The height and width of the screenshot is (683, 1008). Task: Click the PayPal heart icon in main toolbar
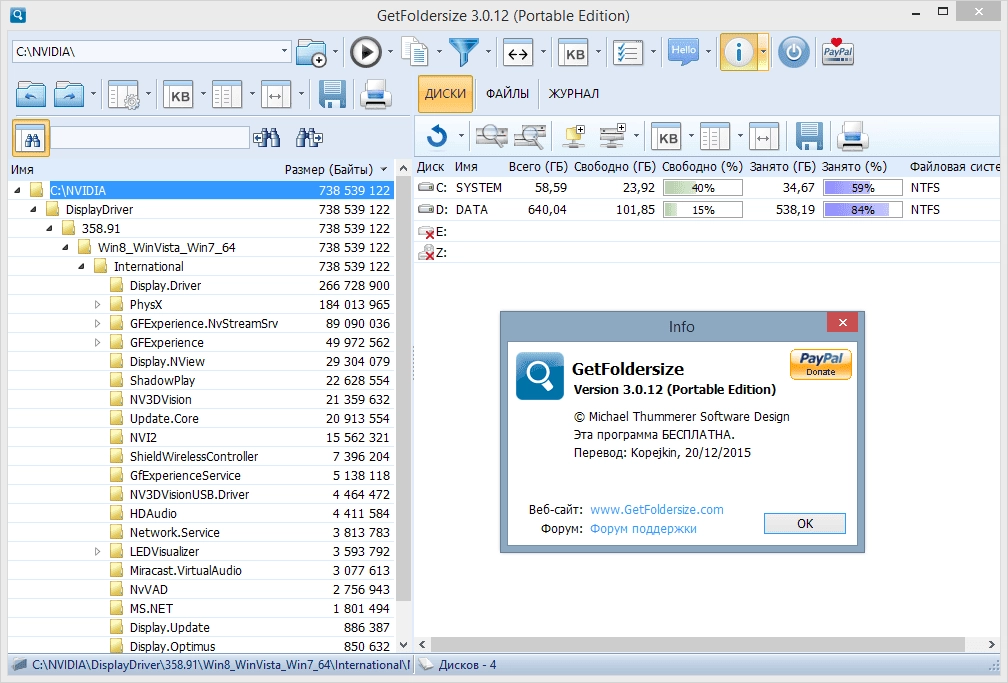838,52
